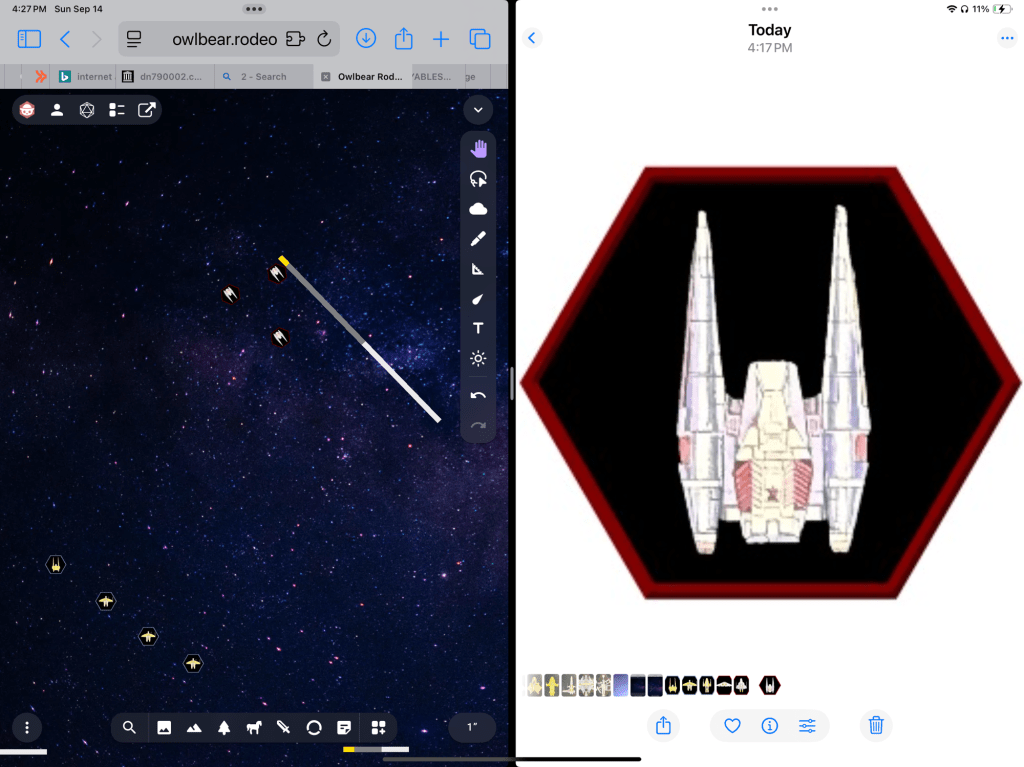The height and width of the screenshot is (767, 1024).
Task: Delete the photo with trash button
Action: point(876,726)
